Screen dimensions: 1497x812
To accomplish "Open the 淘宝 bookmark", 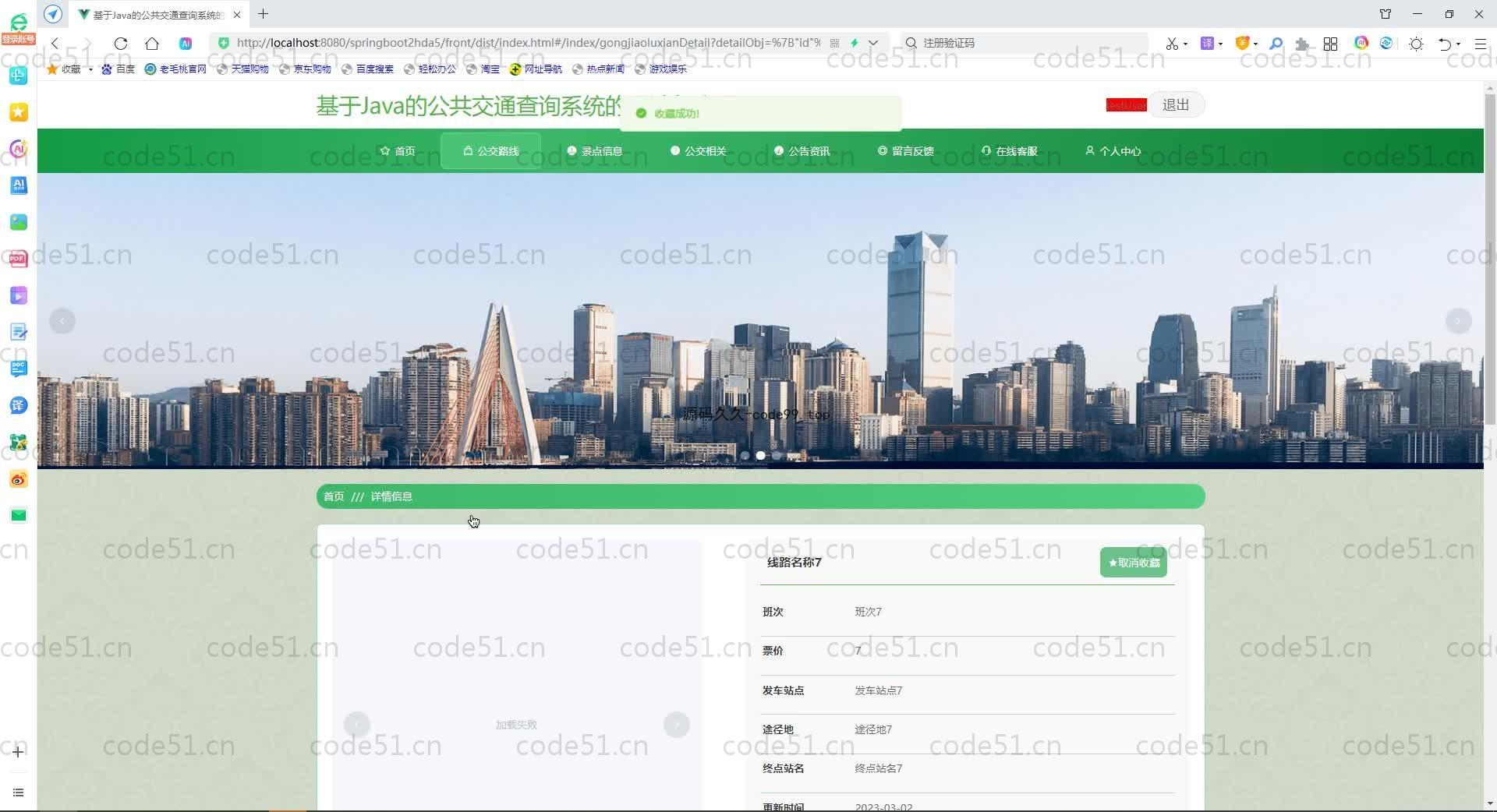I will click(x=483, y=69).
